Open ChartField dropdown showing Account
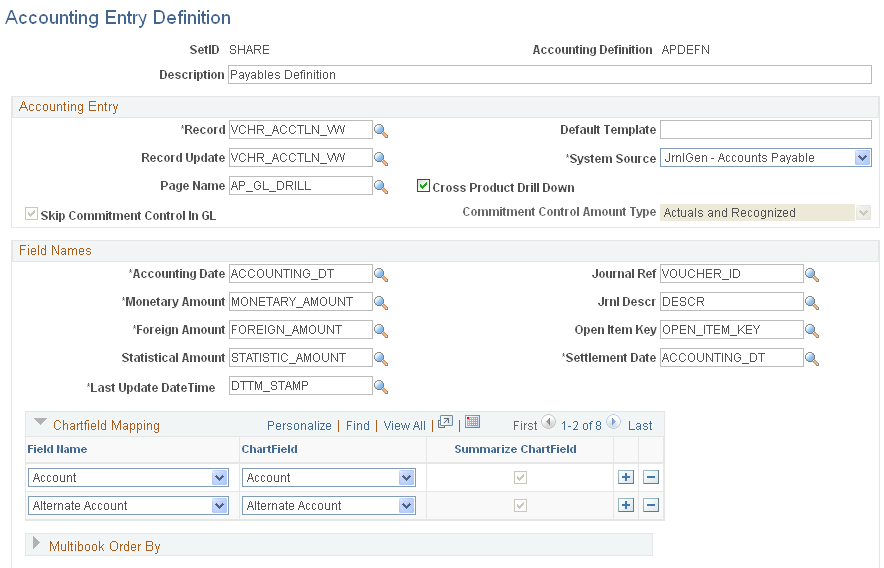The width and height of the screenshot is (884, 568). [x=329, y=478]
